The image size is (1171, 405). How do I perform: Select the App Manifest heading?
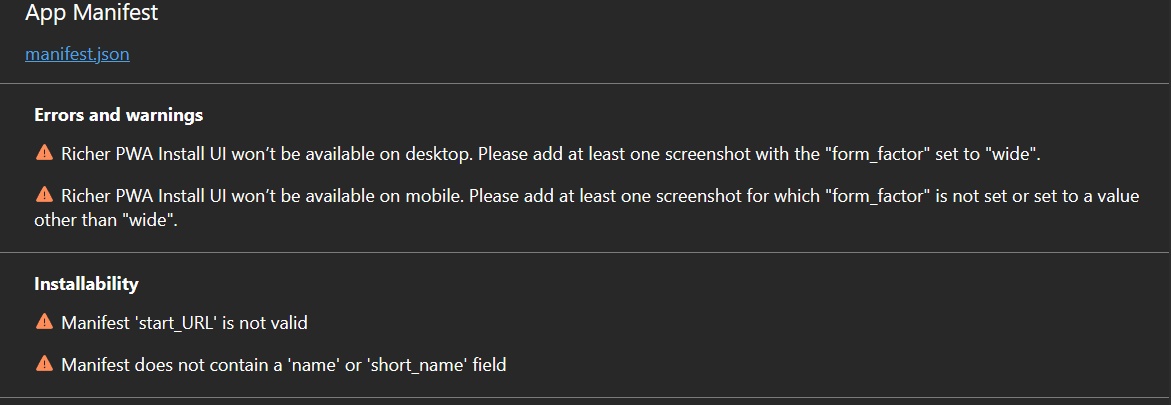91,13
